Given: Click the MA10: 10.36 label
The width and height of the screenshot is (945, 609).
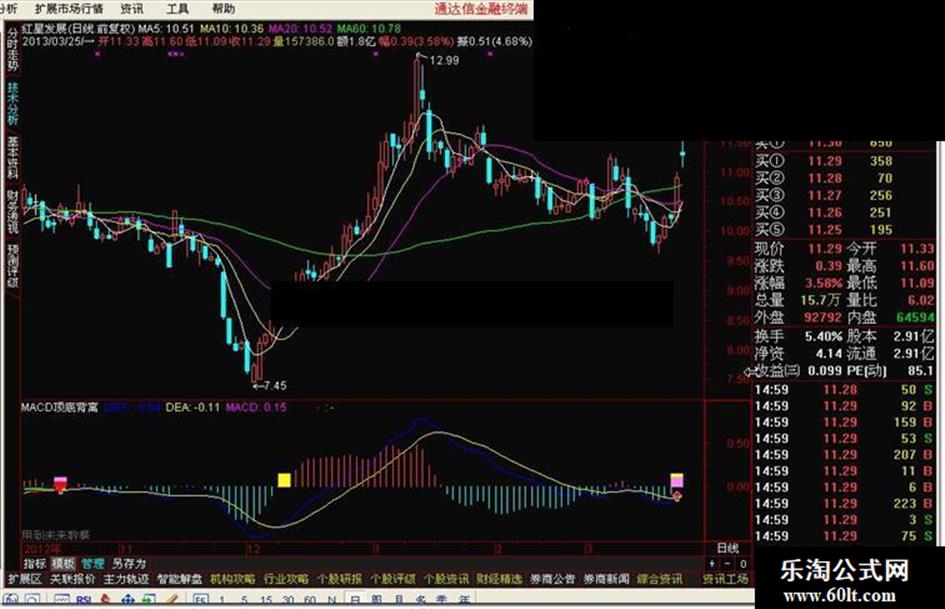Looking at the screenshot, I should tap(232, 28).
